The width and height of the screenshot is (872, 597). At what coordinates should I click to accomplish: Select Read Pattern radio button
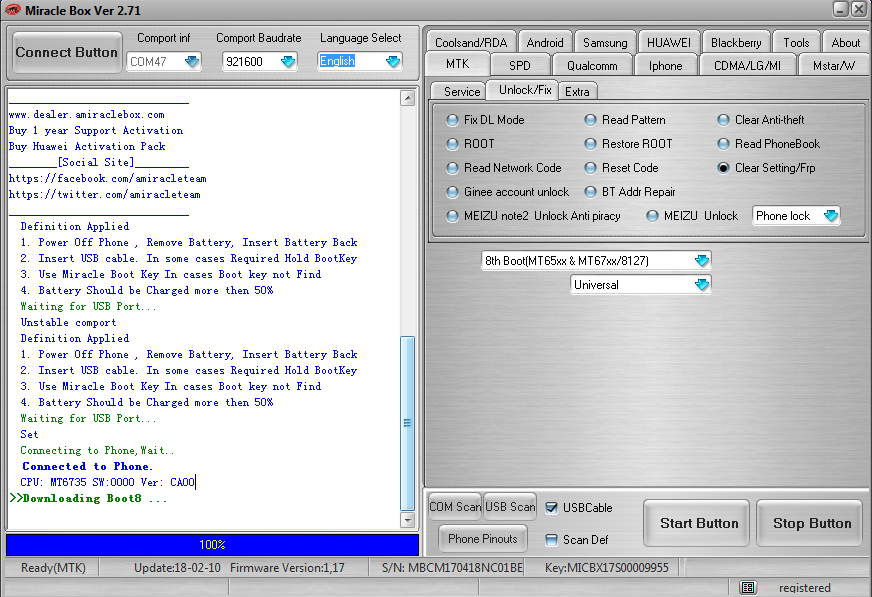point(591,120)
